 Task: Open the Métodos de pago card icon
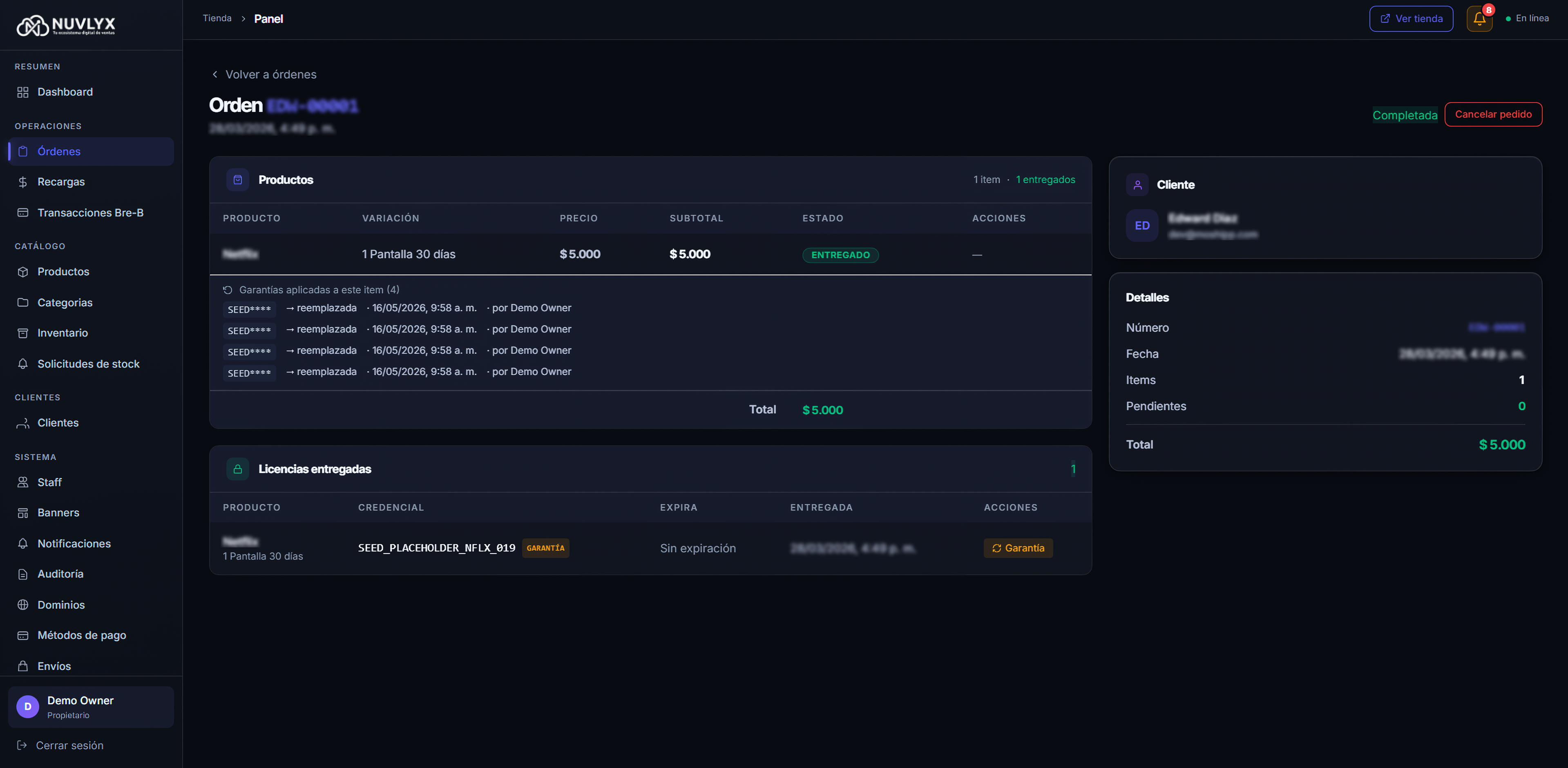[22, 635]
